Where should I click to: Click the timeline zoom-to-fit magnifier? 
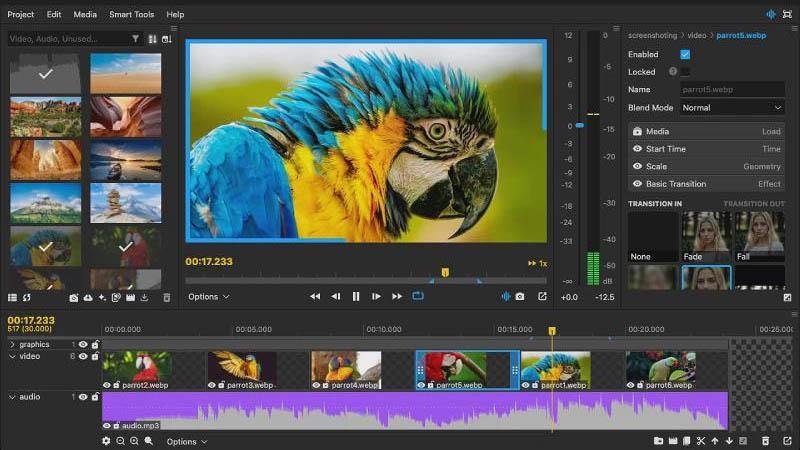[148, 441]
